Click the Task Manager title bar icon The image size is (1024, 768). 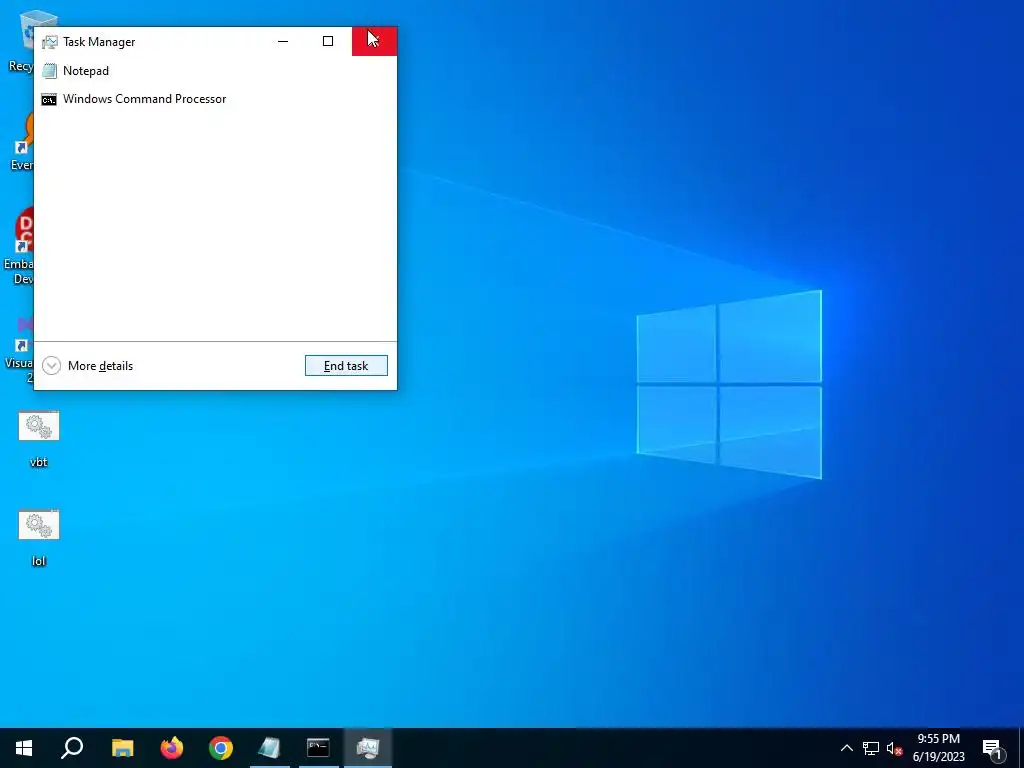click(x=50, y=42)
